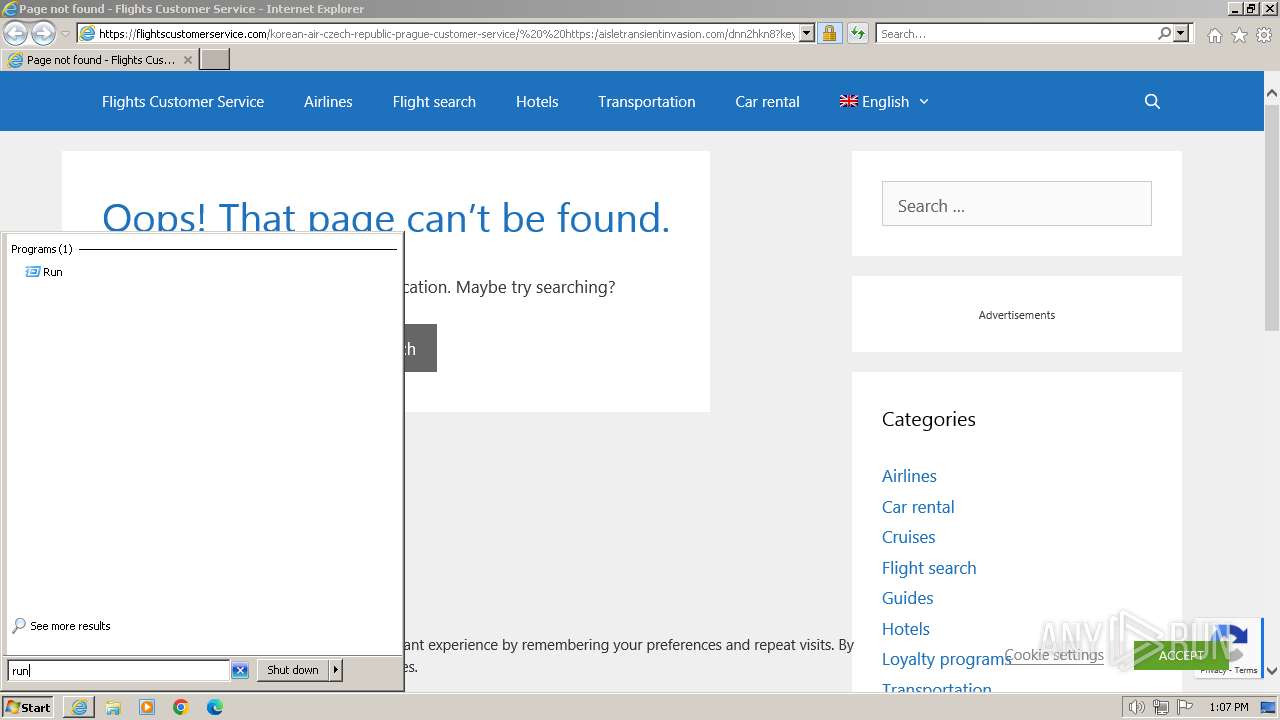This screenshot has width=1280, height=720.
Task: Click See more results link
Action: point(61,626)
